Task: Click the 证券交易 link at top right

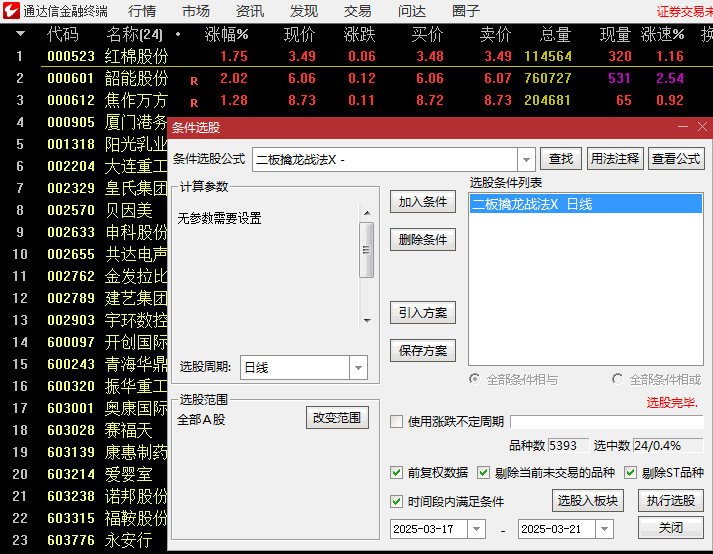Action: click(x=684, y=11)
